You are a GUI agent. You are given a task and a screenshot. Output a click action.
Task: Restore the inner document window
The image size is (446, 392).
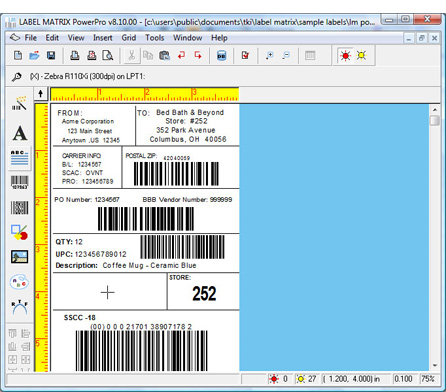click(422, 38)
